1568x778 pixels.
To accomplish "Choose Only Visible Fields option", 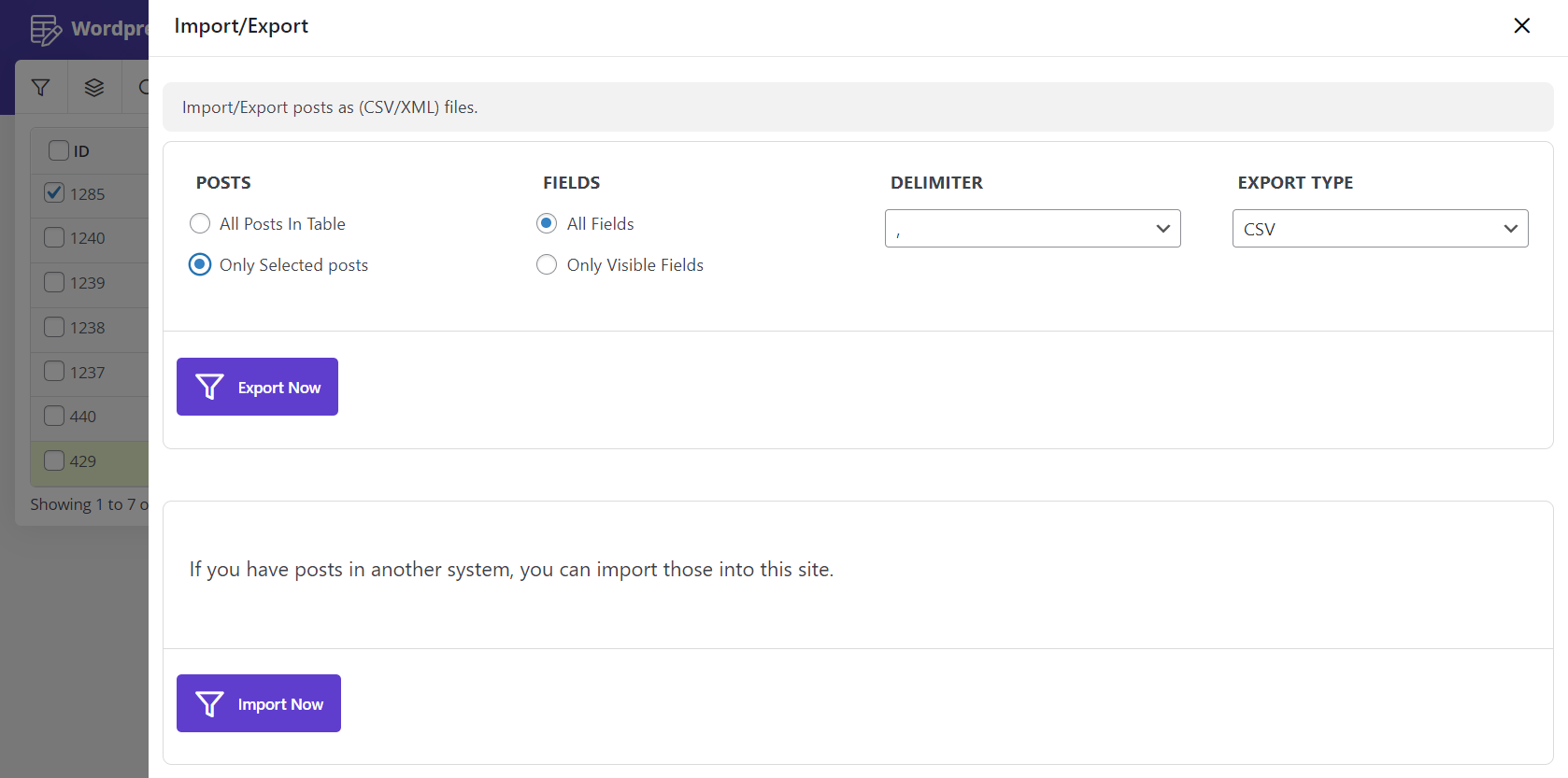I will coord(547,264).
